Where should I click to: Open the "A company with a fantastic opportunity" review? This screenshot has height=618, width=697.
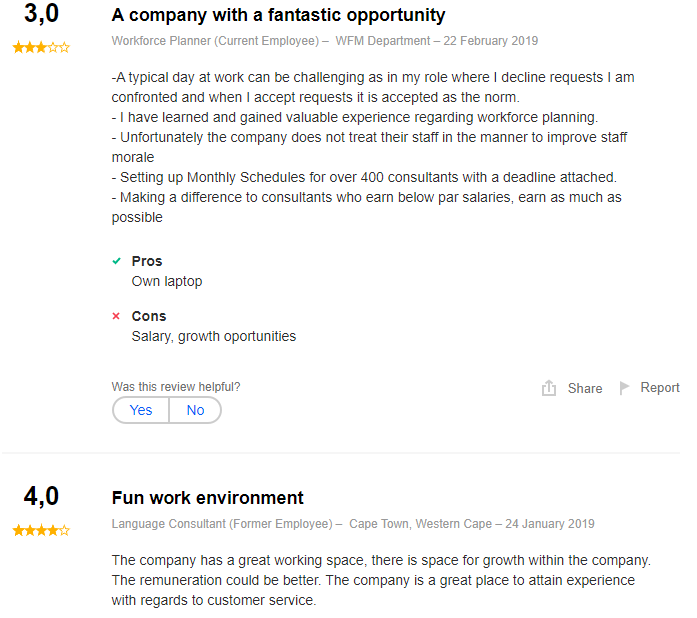point(279,16)
